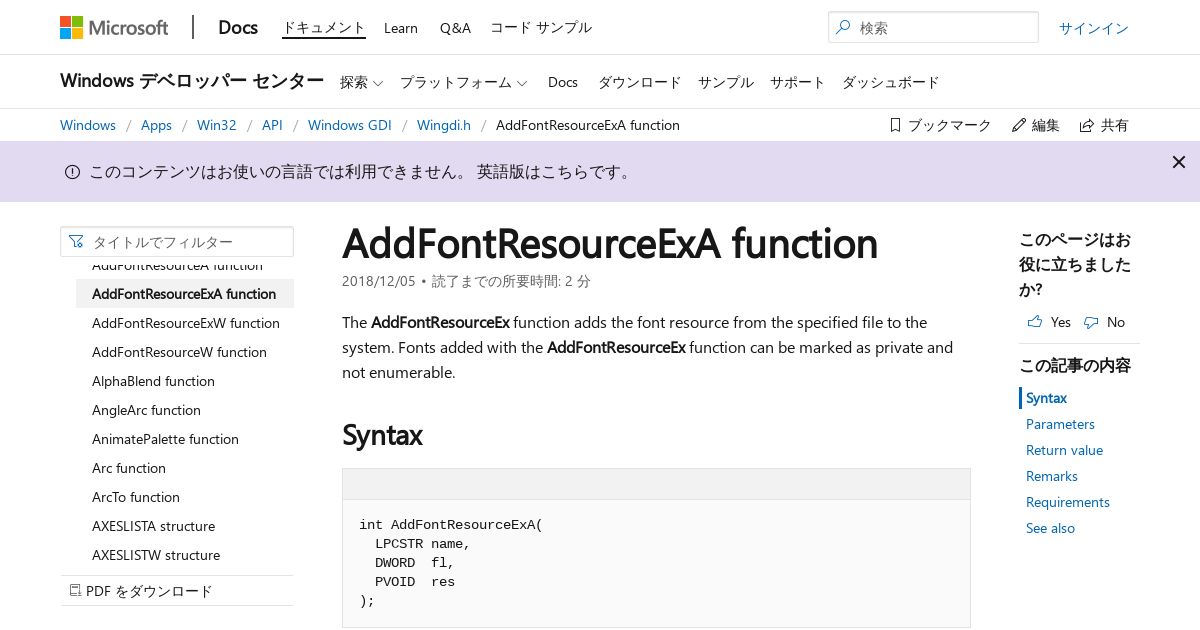Dismiss the language banner with the X
Viewport: 1200px width, 630px height.
(1179, 162)
